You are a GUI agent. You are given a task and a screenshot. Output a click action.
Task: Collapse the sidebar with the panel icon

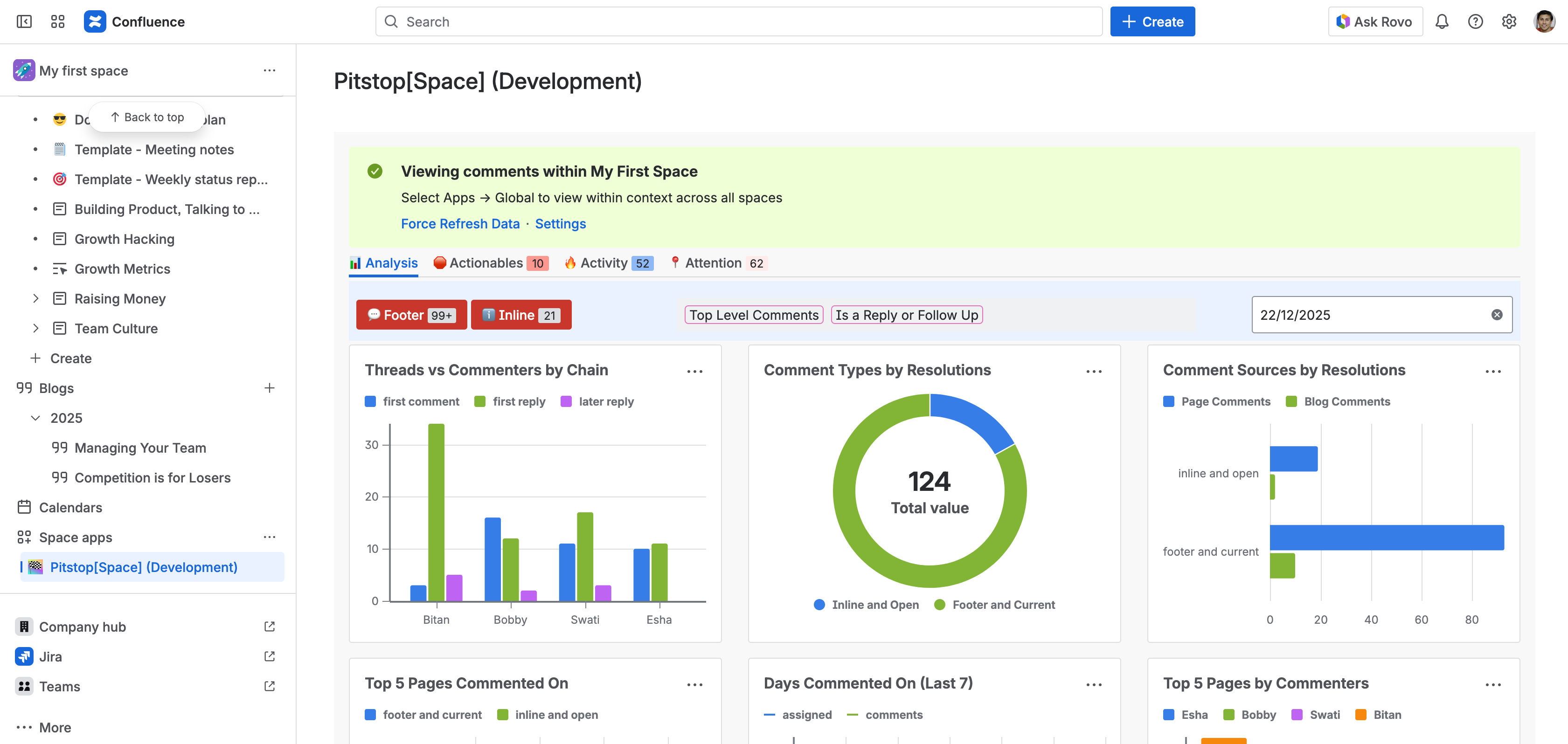24,22
